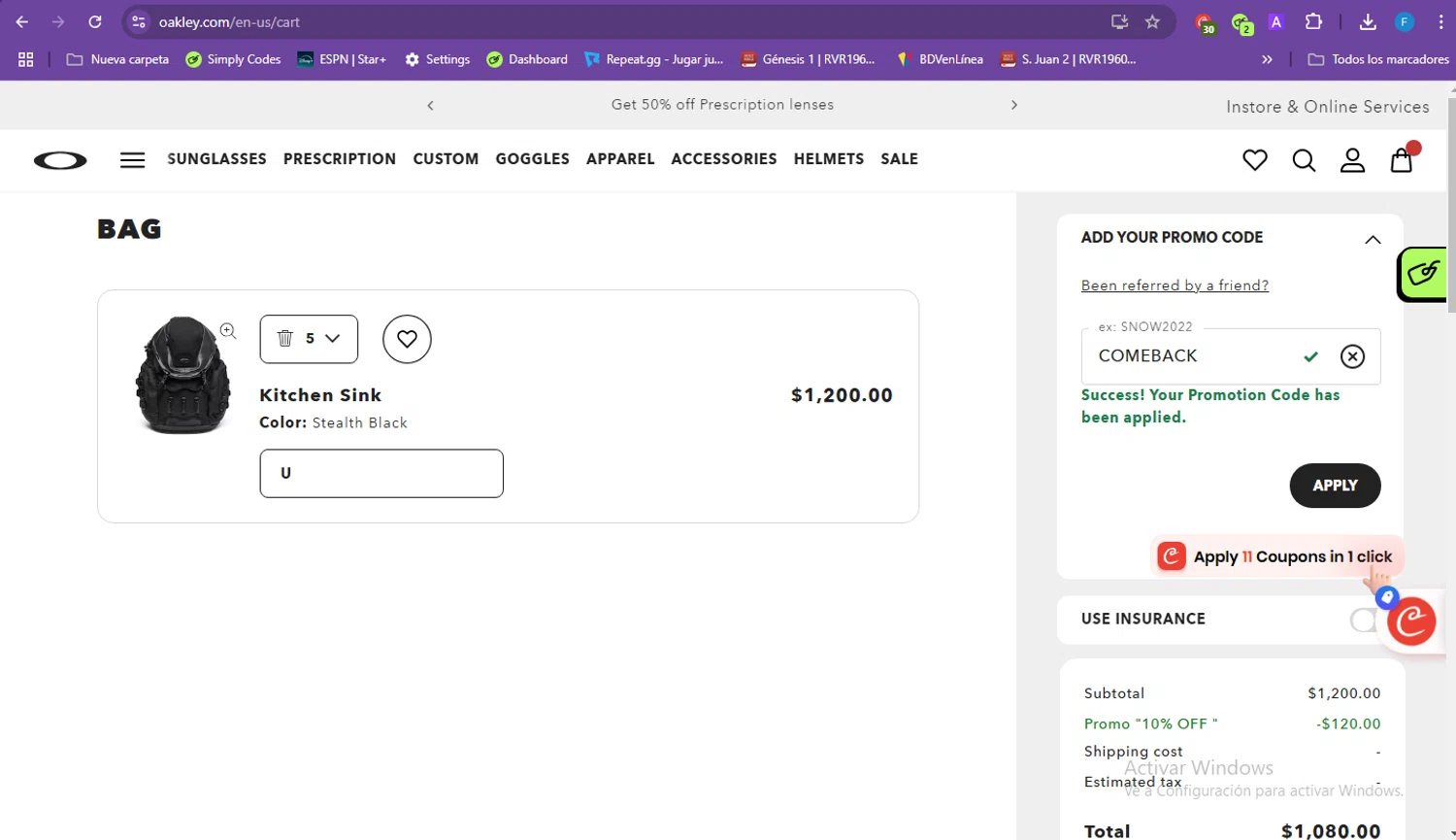
Task: Click the Kitchen Sink product name
Action: coord(320,395)
